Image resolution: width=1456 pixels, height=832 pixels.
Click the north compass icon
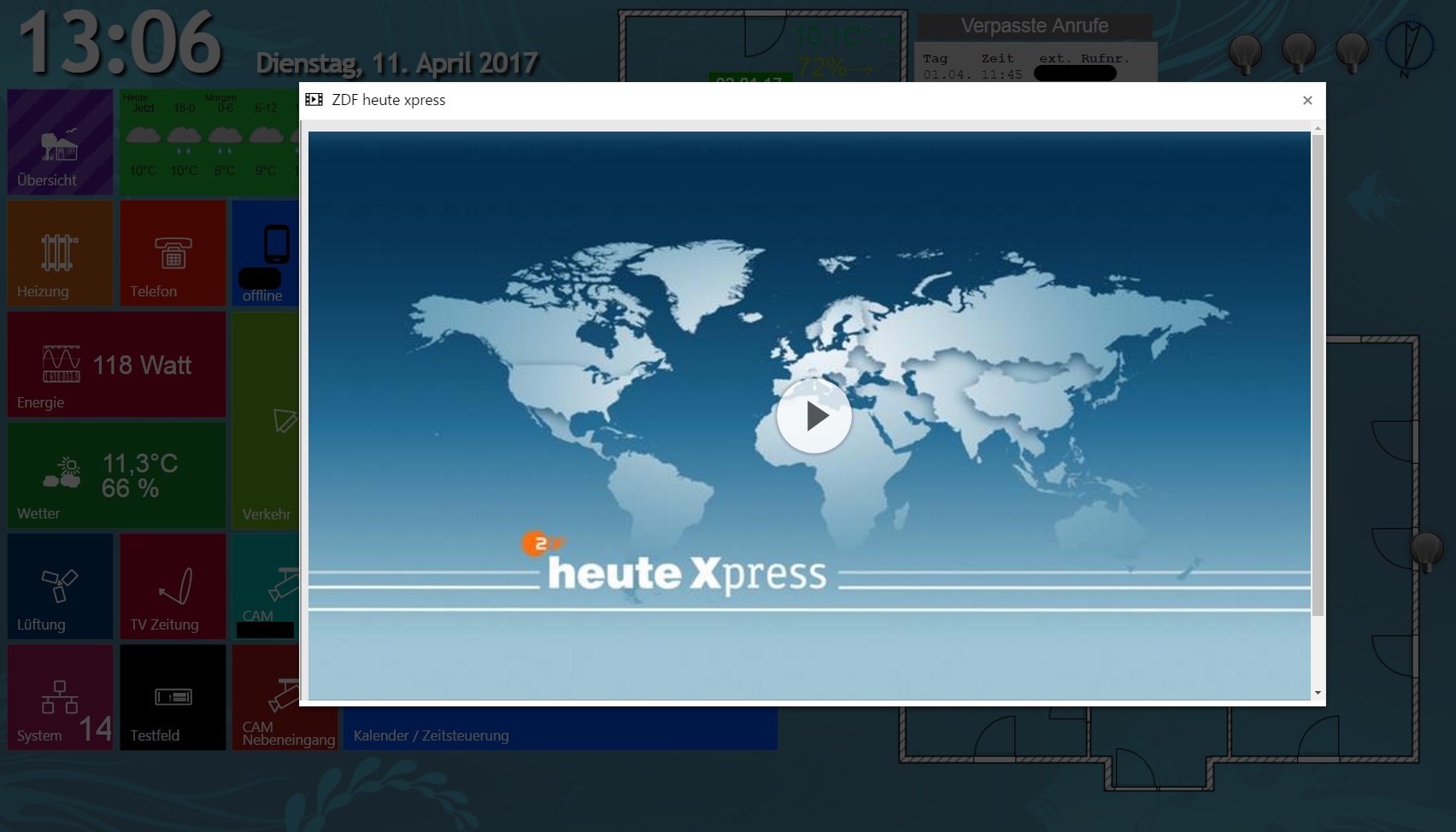(x=1408, y=48)
